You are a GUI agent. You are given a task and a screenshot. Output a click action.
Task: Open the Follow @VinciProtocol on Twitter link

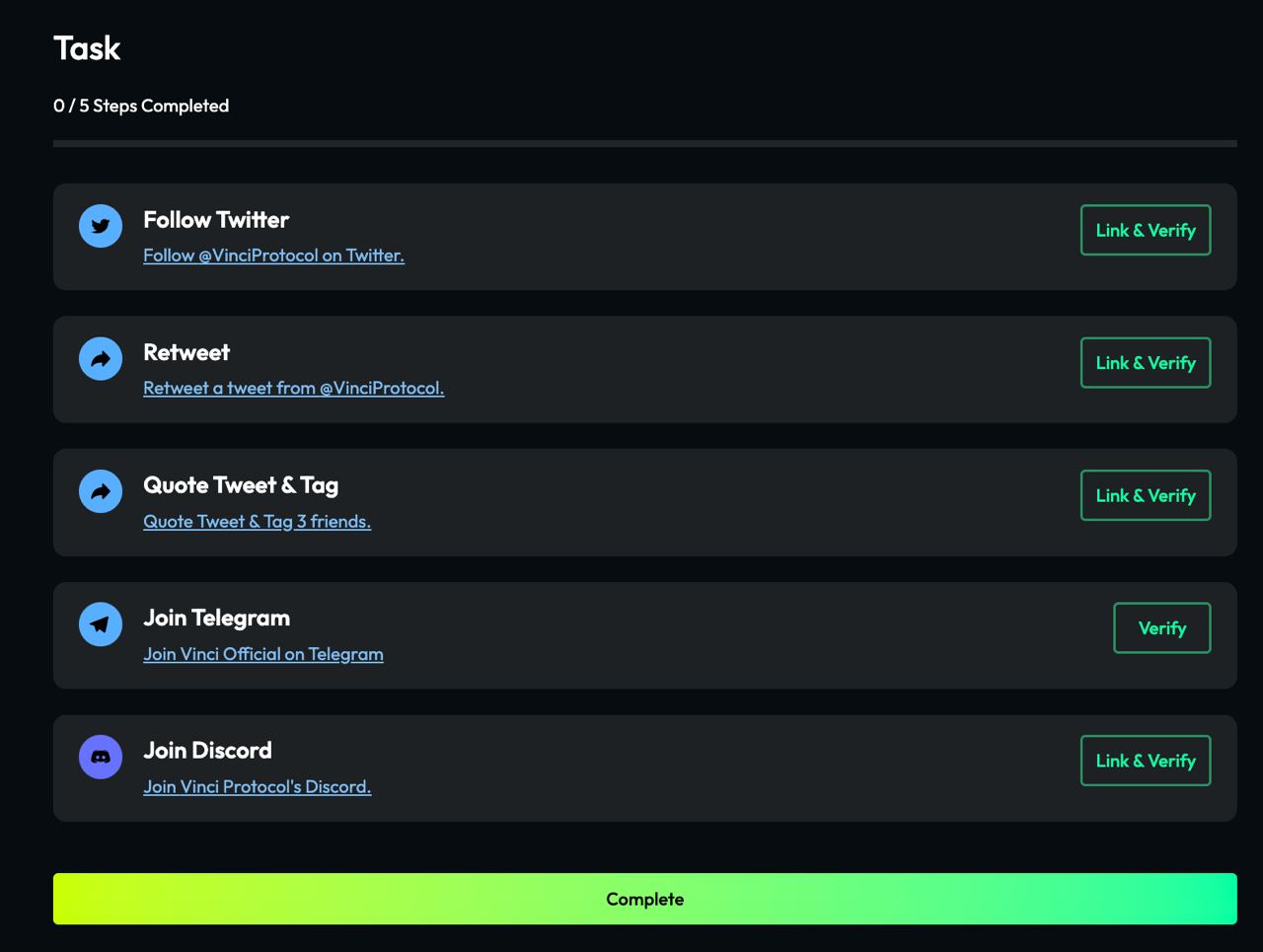click(273, 256)
